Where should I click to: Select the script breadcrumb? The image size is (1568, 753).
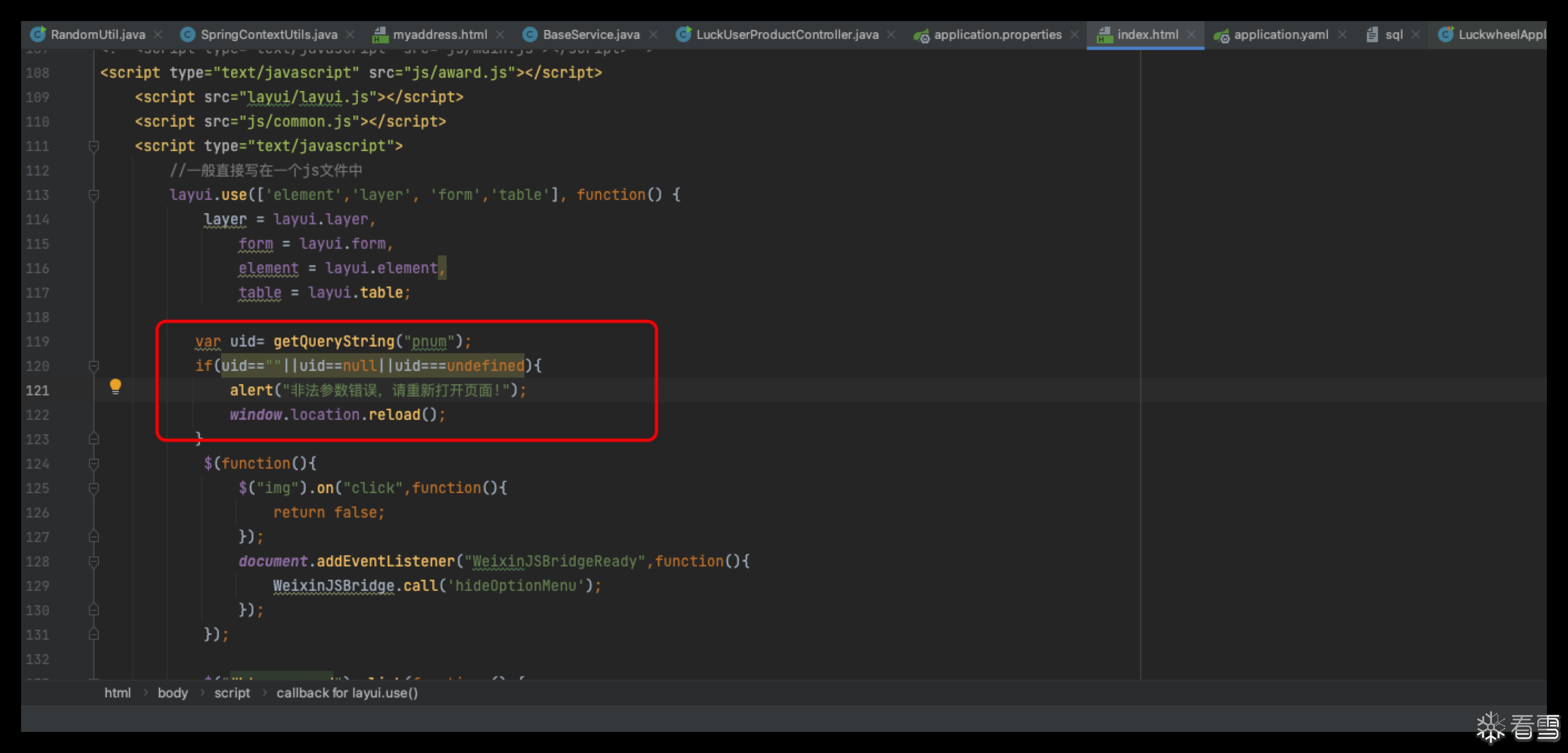coord(232,693)
